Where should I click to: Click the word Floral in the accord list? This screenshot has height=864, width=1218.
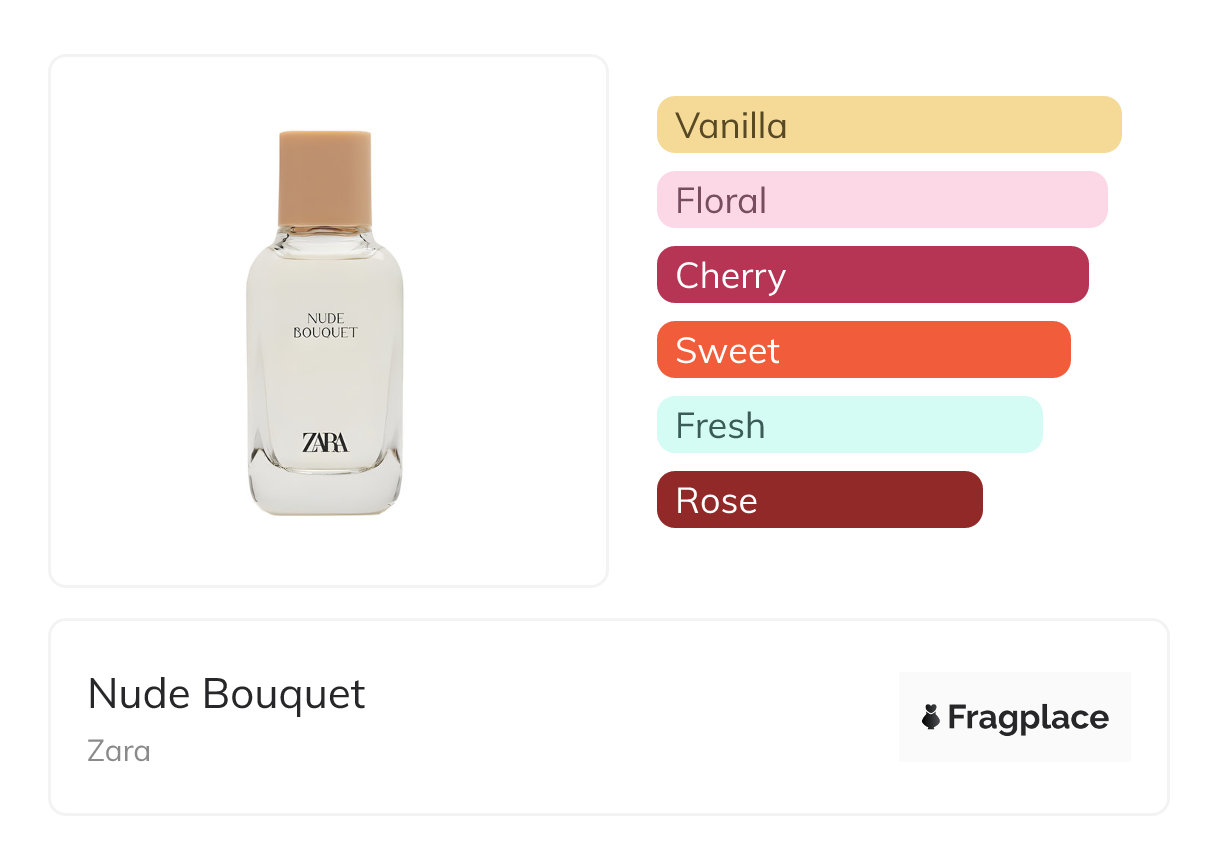721,201
